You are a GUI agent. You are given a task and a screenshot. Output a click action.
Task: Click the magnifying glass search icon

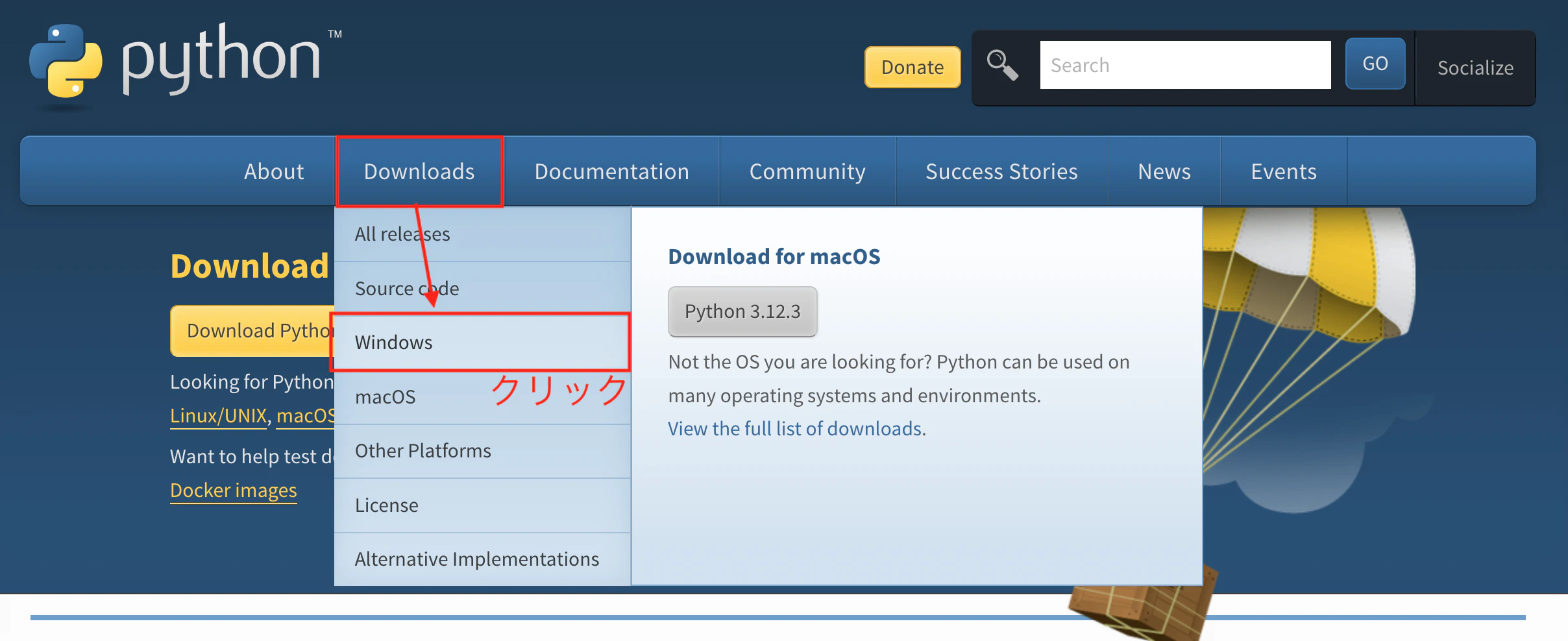pos(1002,66)
